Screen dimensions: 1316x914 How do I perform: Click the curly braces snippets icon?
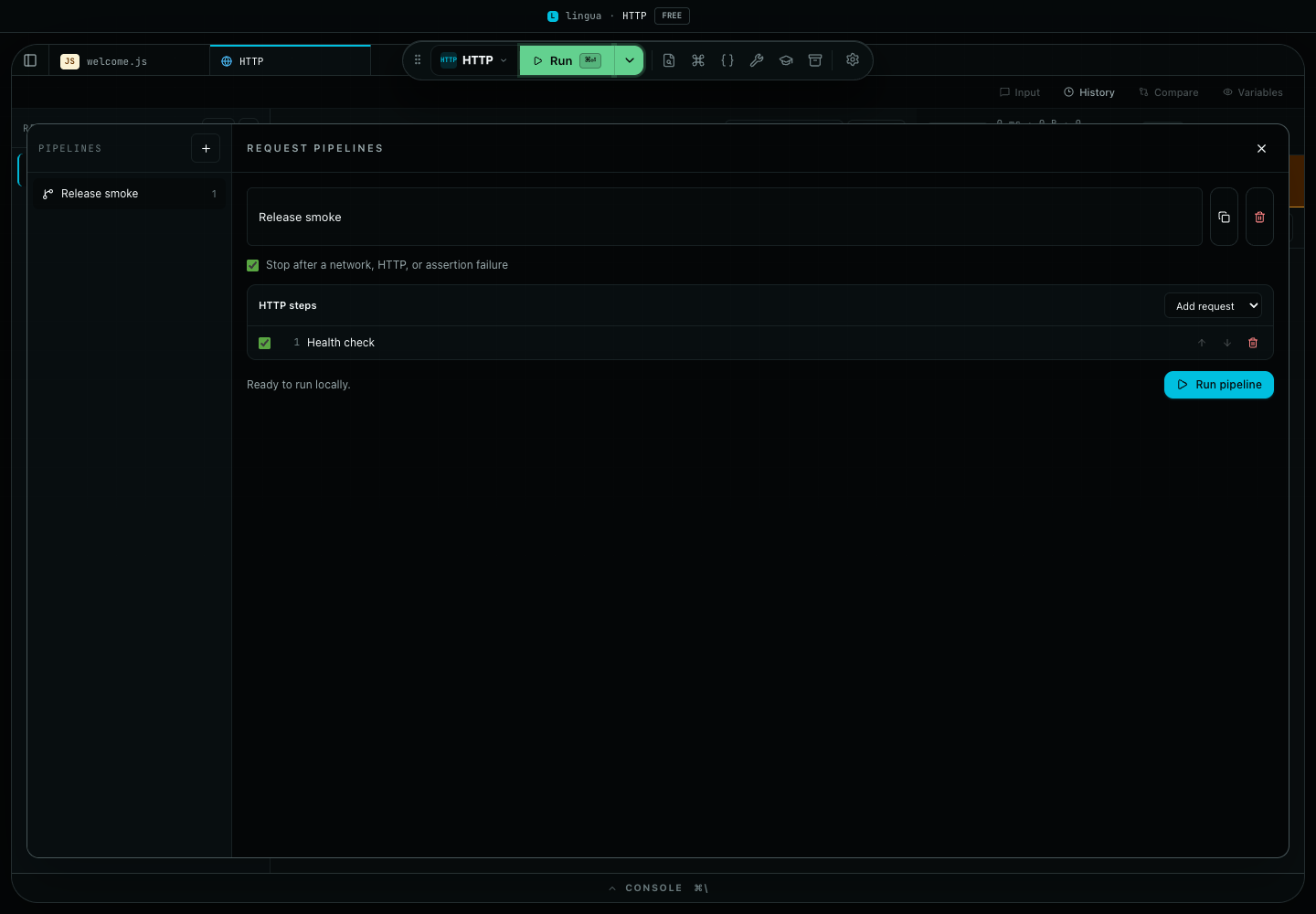tap(727, 60)
